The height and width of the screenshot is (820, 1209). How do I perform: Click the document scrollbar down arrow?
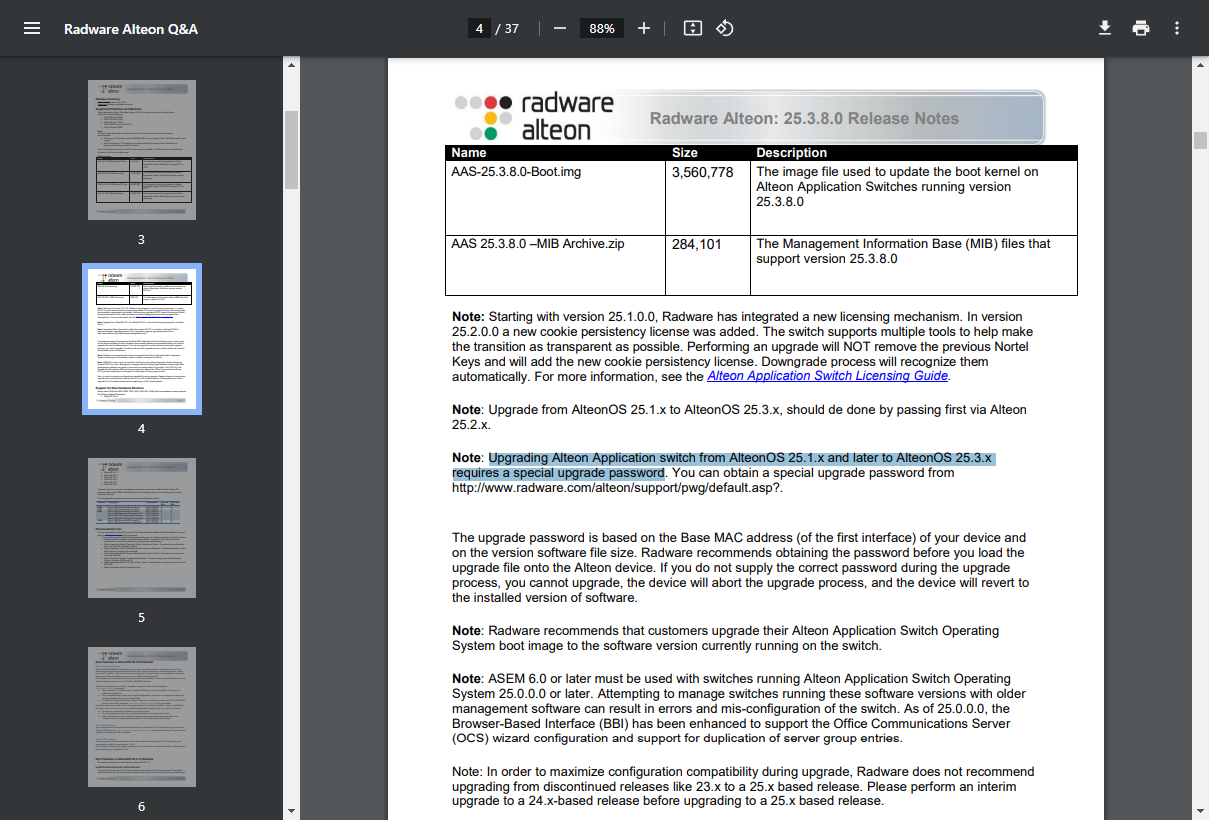tap(1200, 811)
